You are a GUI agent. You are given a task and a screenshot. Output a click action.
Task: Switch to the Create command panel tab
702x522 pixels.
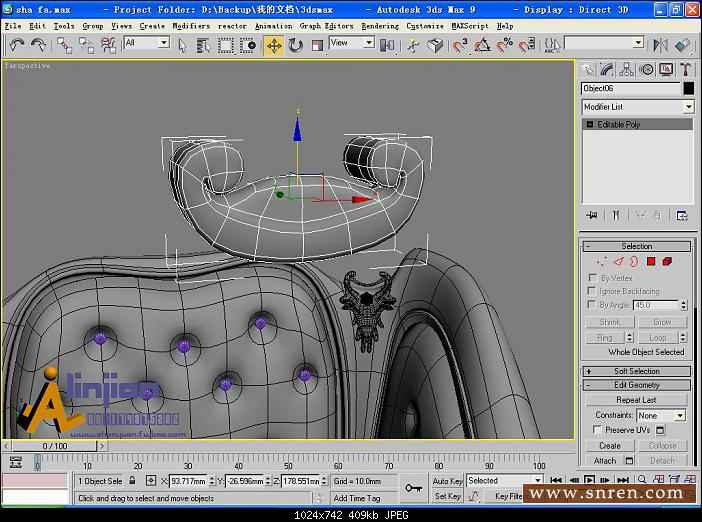[587, 70]
